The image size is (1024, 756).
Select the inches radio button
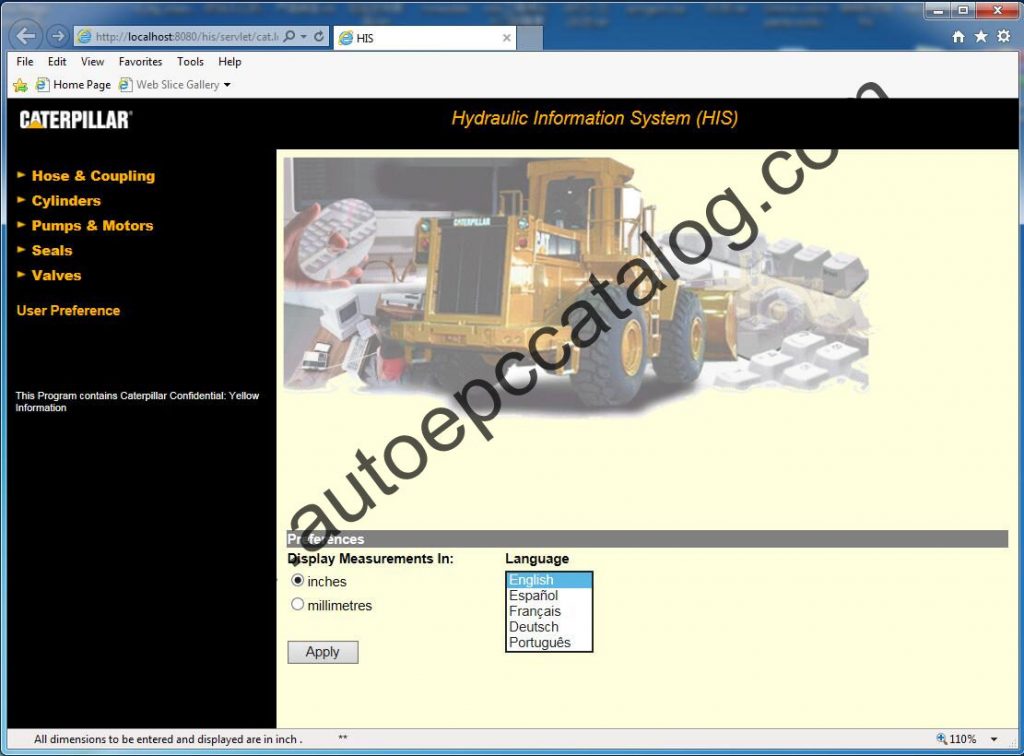[298, 580]
